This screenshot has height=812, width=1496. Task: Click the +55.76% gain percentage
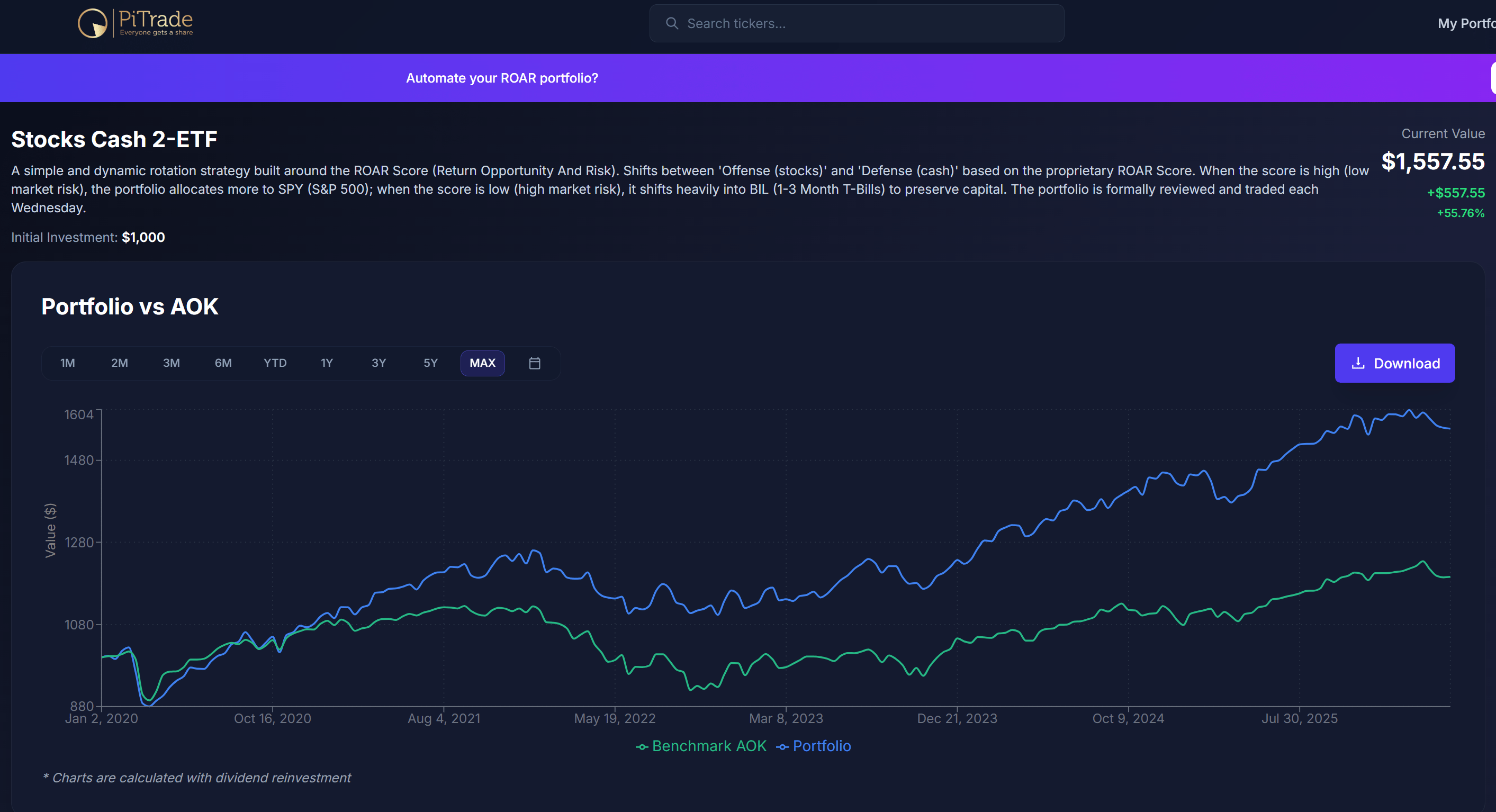click(x=1461, y=213)
